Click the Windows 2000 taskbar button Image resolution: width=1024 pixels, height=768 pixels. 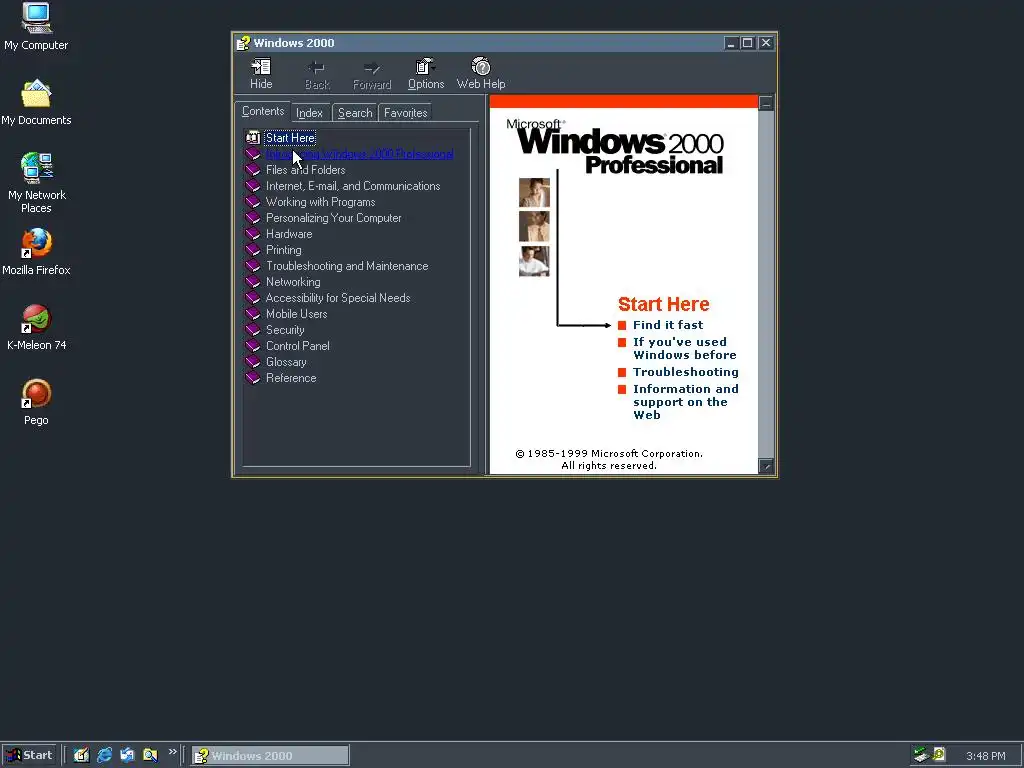(270, 756)
